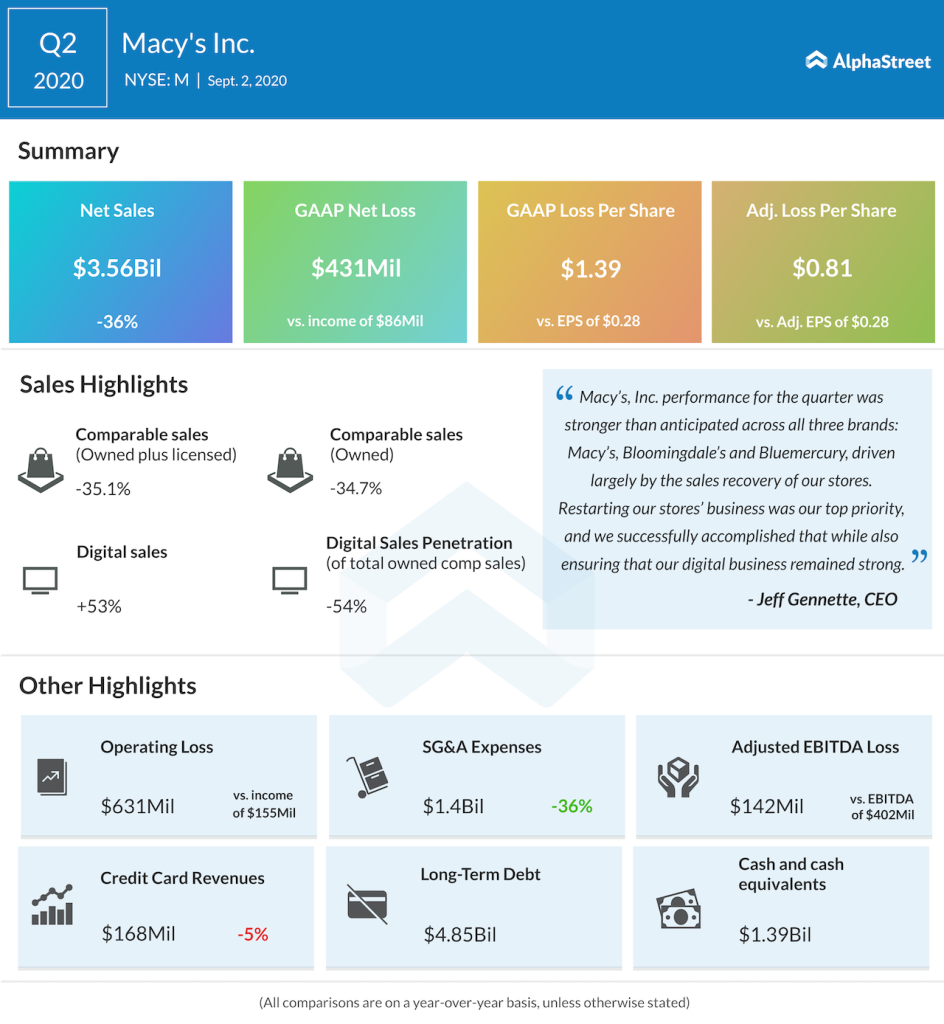
Task: Select the shopping bag icon beside Comparable sales (Owned plus licensed)
Action: [40, 468]
